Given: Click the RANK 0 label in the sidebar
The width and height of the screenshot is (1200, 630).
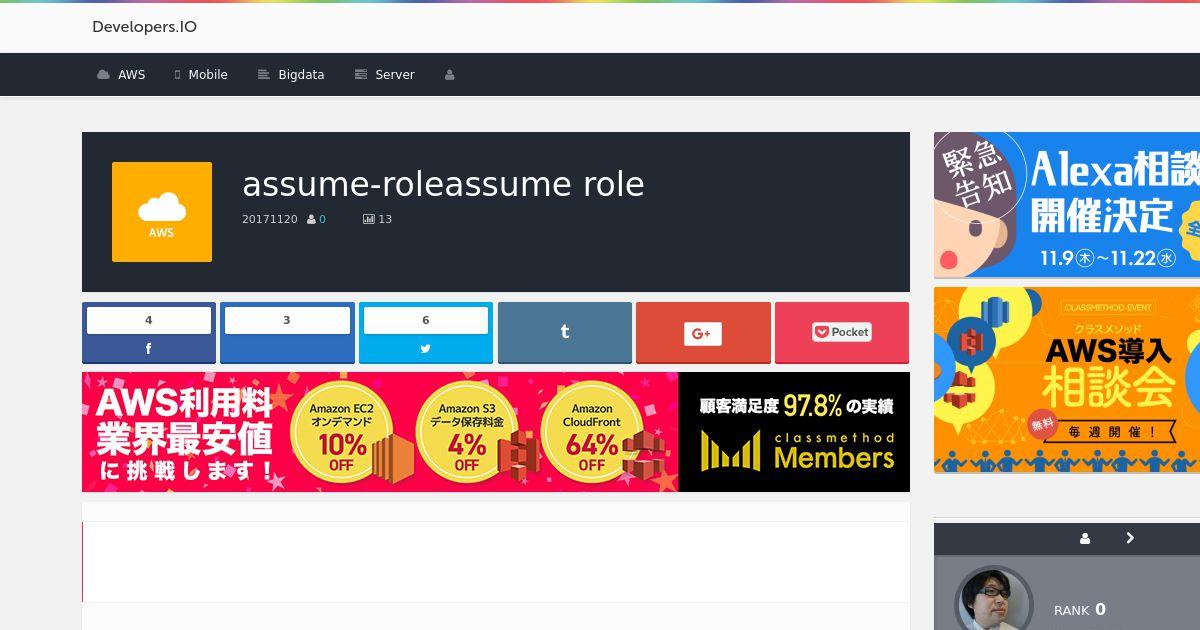Looking at the screenshot, I should [x=1080, y=610].
